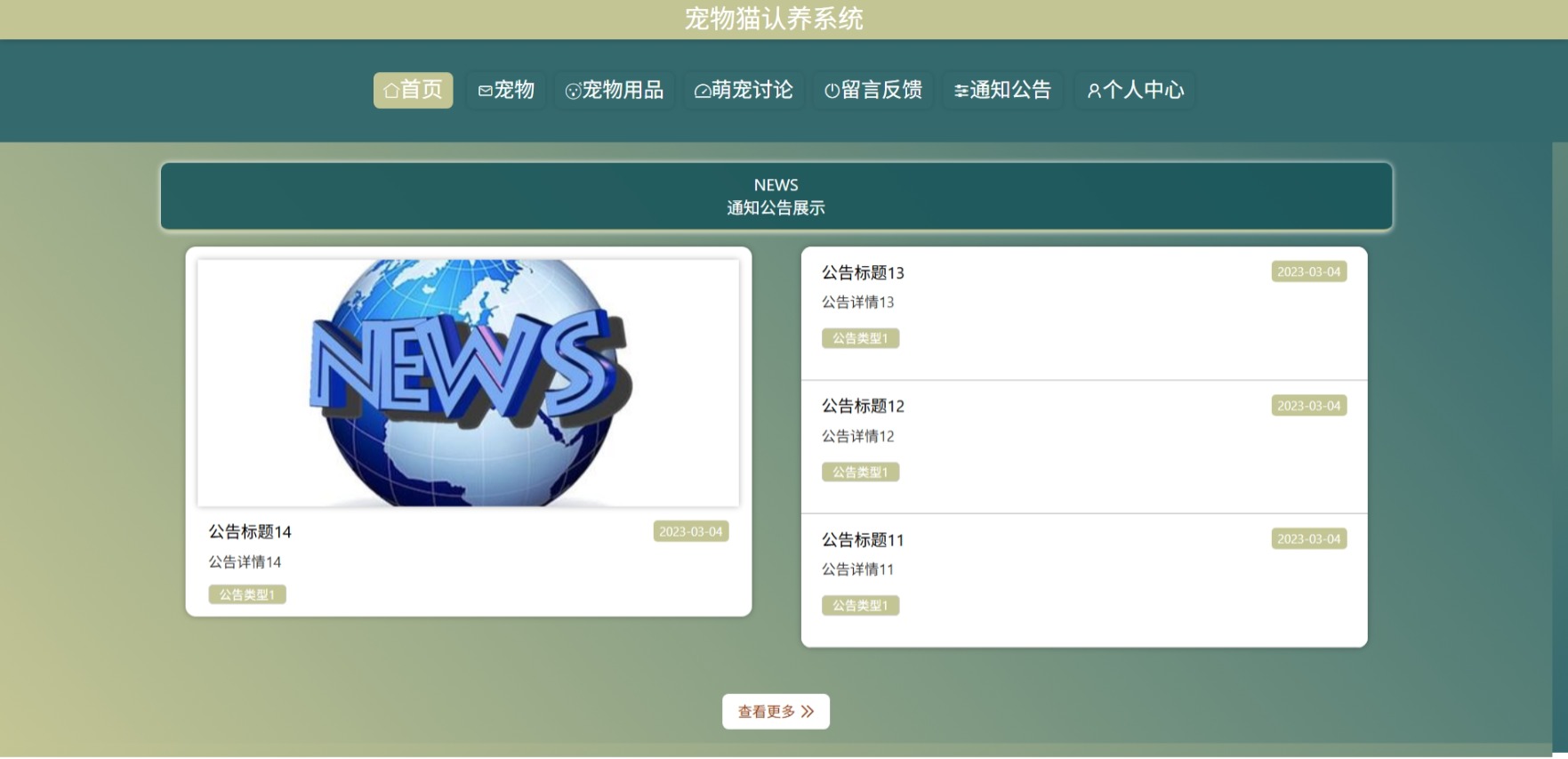This screenshot has width=1568, height=759.
Task: Click the person icon beside 个人中心
Action: pyautogui.click(x=1094, y=91)
